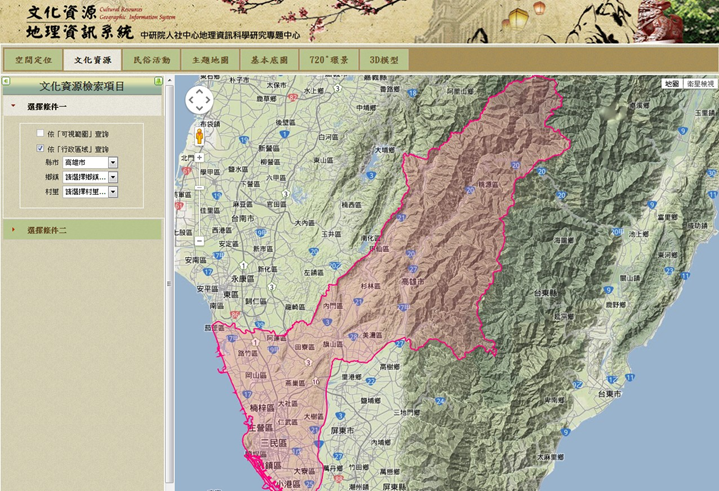Switch map to 衛星檢視 satellite view
The width and height of the screenshot is (719, 491).
coord(700,84)
